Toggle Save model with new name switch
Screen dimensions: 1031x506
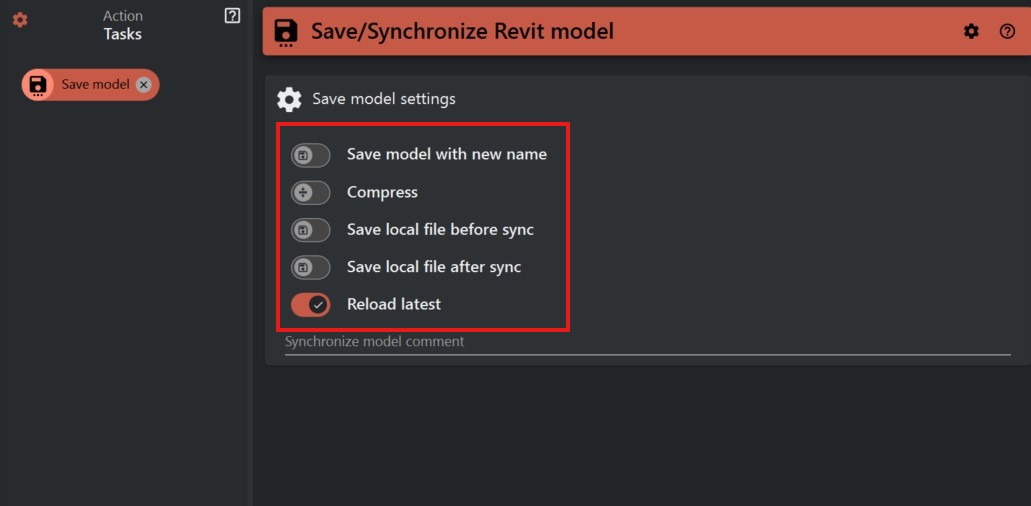coord(310,156)
